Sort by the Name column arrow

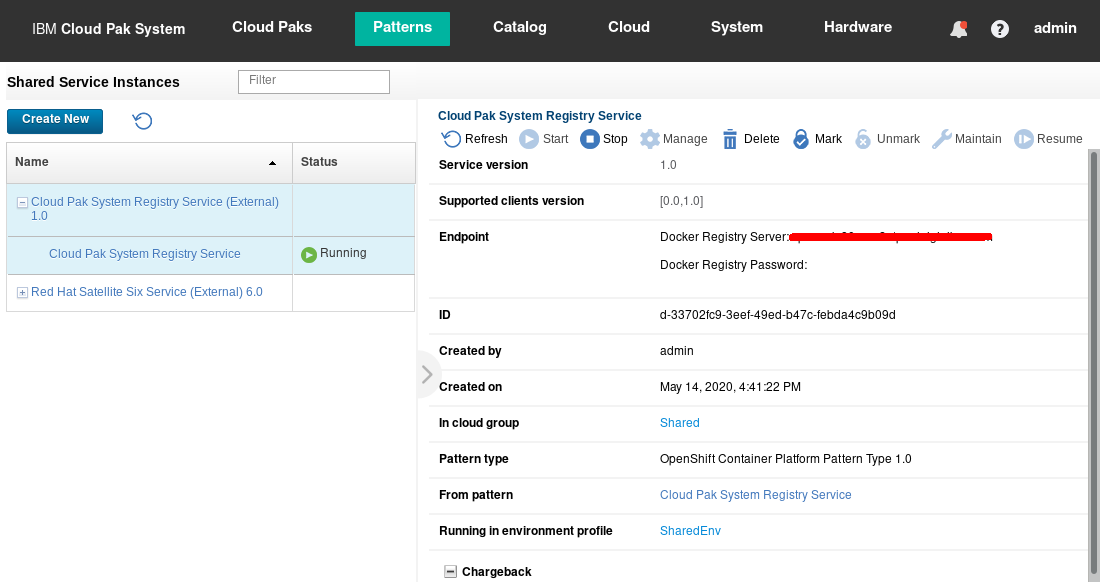tap(272, 163)
